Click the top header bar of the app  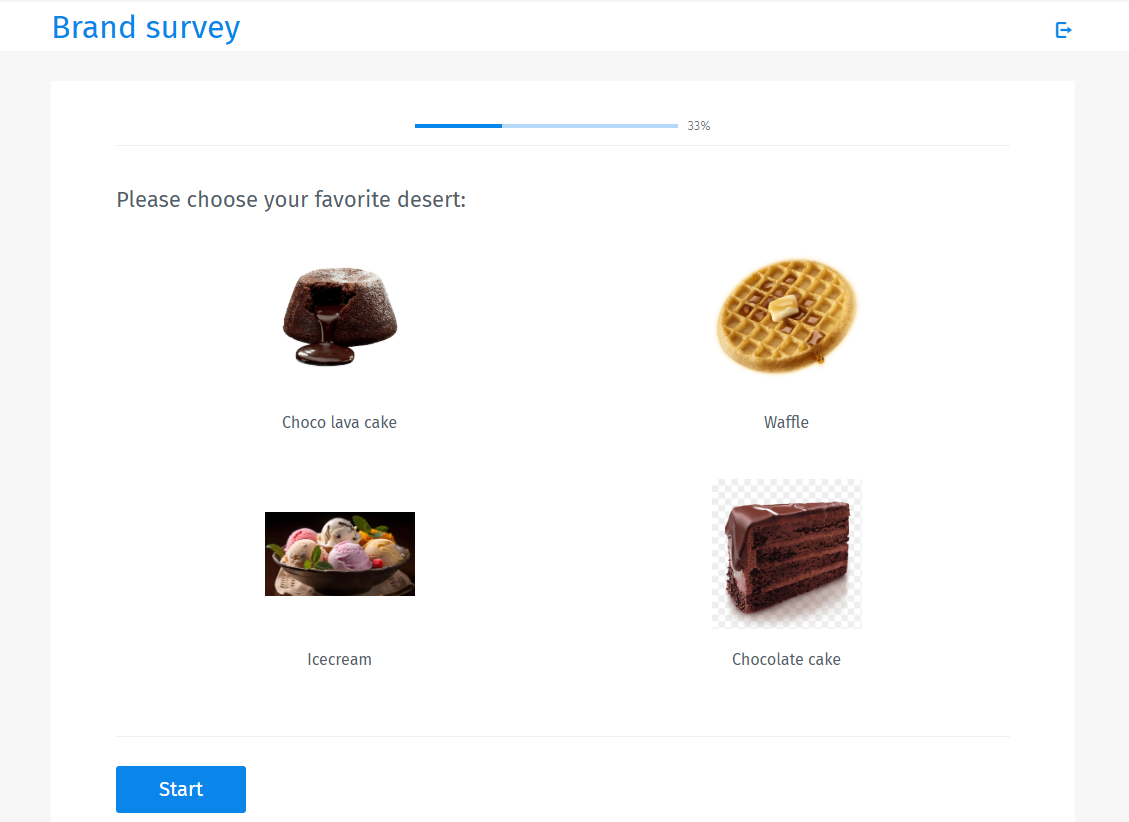(564, 27)
